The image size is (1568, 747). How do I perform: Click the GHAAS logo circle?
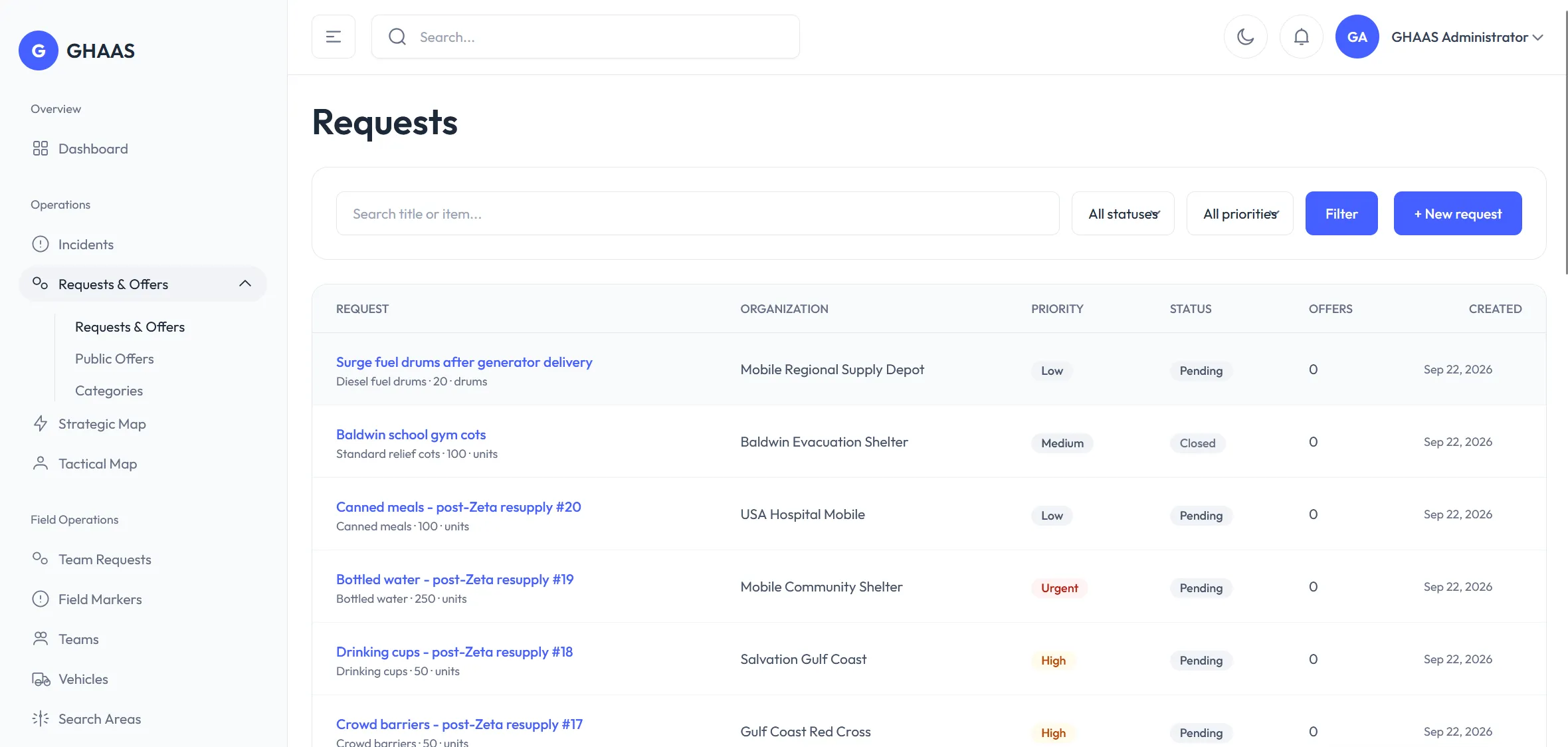click(39, 51)
